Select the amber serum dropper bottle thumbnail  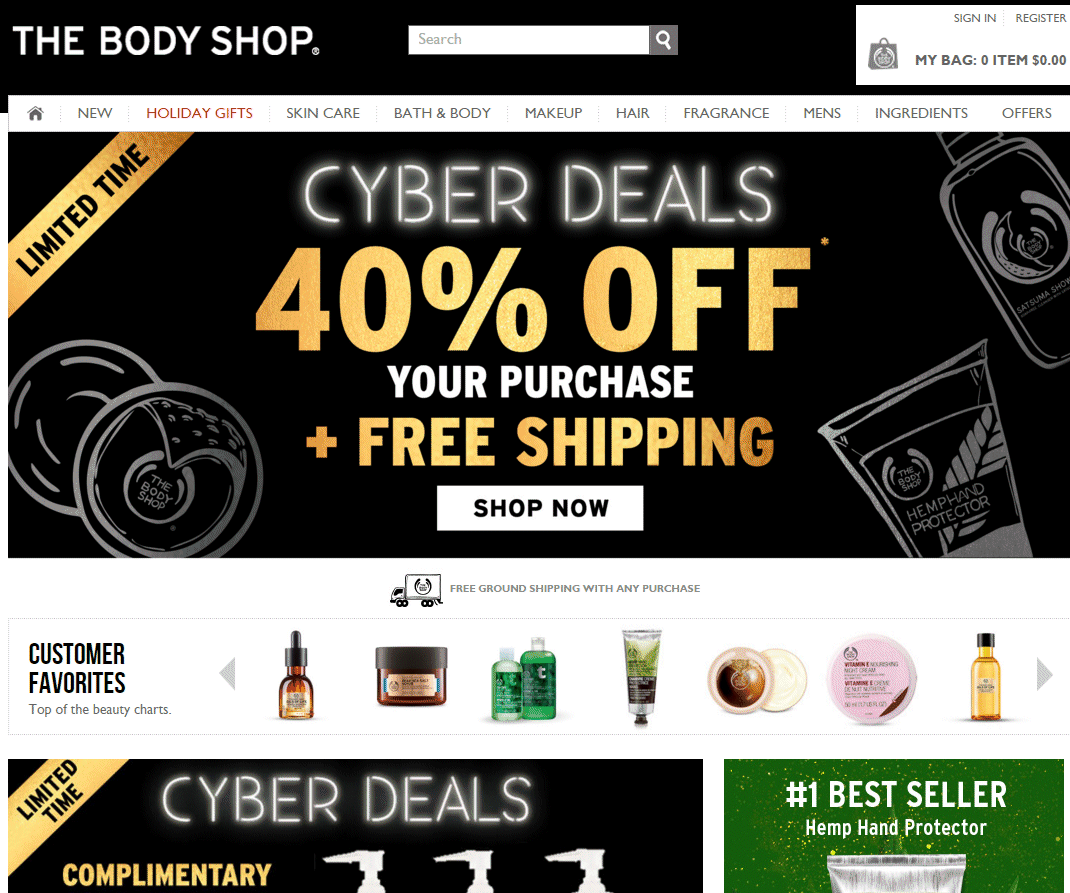click(296, 675)
